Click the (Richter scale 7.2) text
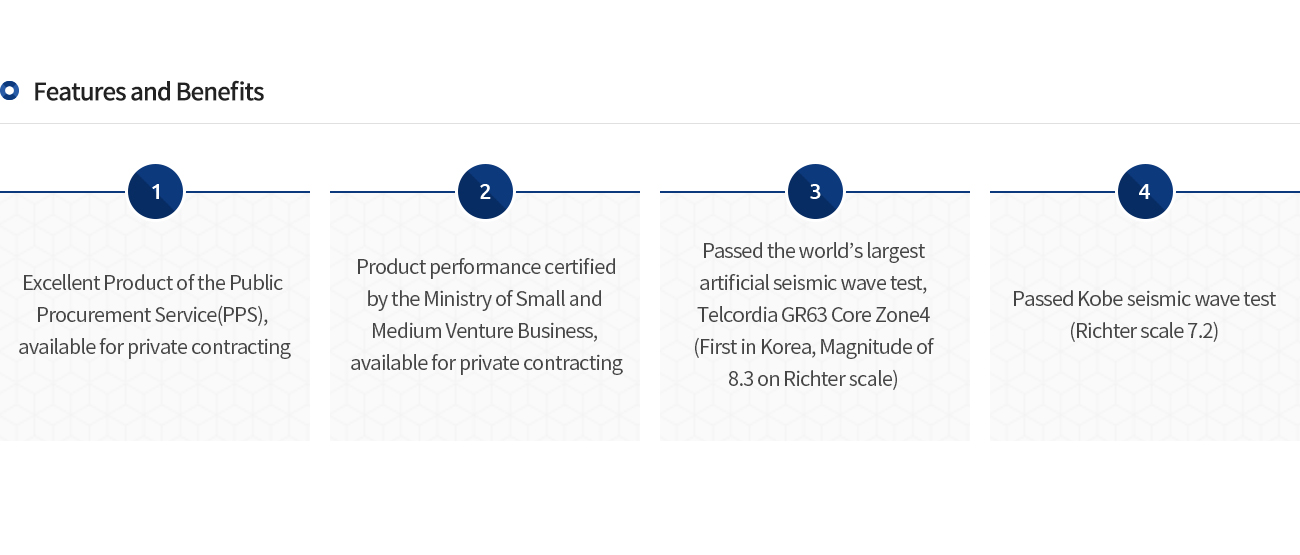 click(1144, 331)
